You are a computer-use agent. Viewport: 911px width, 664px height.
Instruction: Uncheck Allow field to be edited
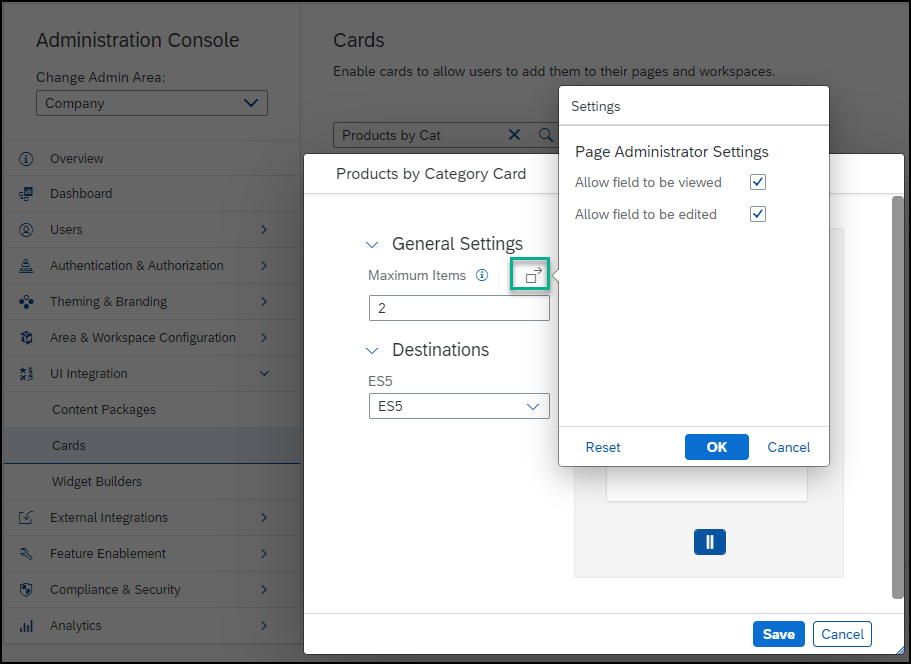pyautogui.click(x=758, y=214)
